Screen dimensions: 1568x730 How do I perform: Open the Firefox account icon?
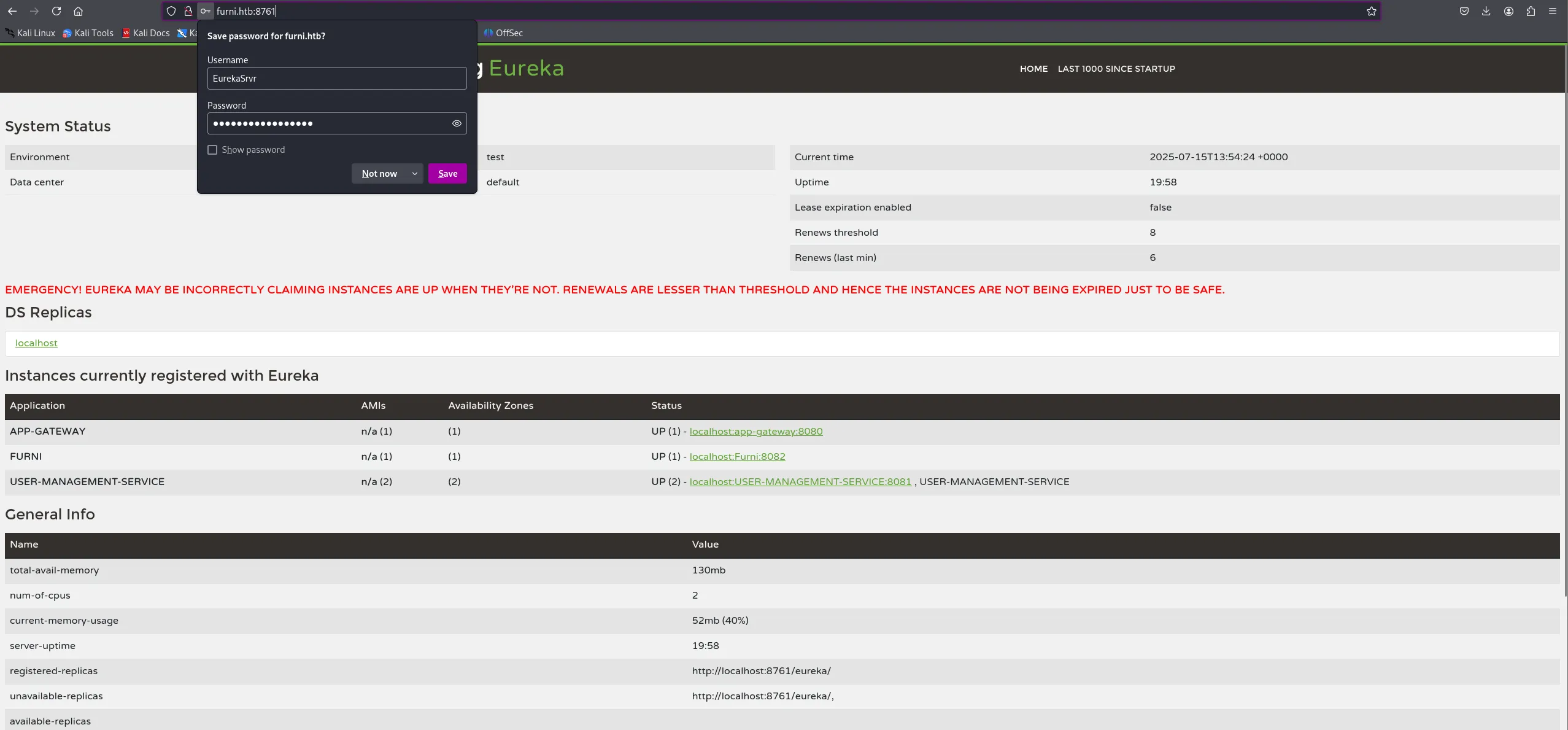point(1508,11)
